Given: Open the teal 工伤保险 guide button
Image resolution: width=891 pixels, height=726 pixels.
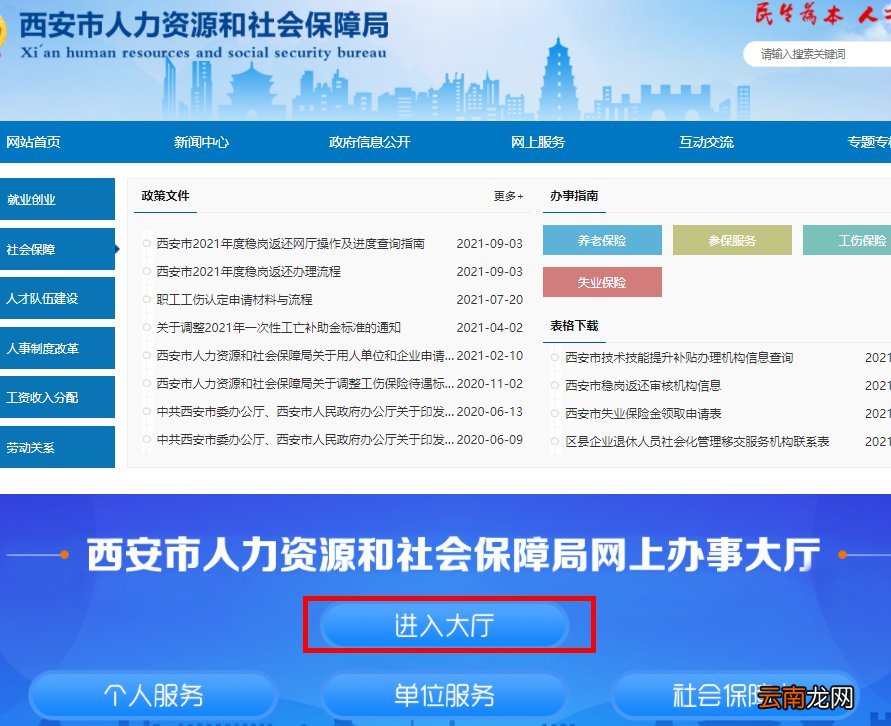Looking at the screenshot, I should (847, 240).
